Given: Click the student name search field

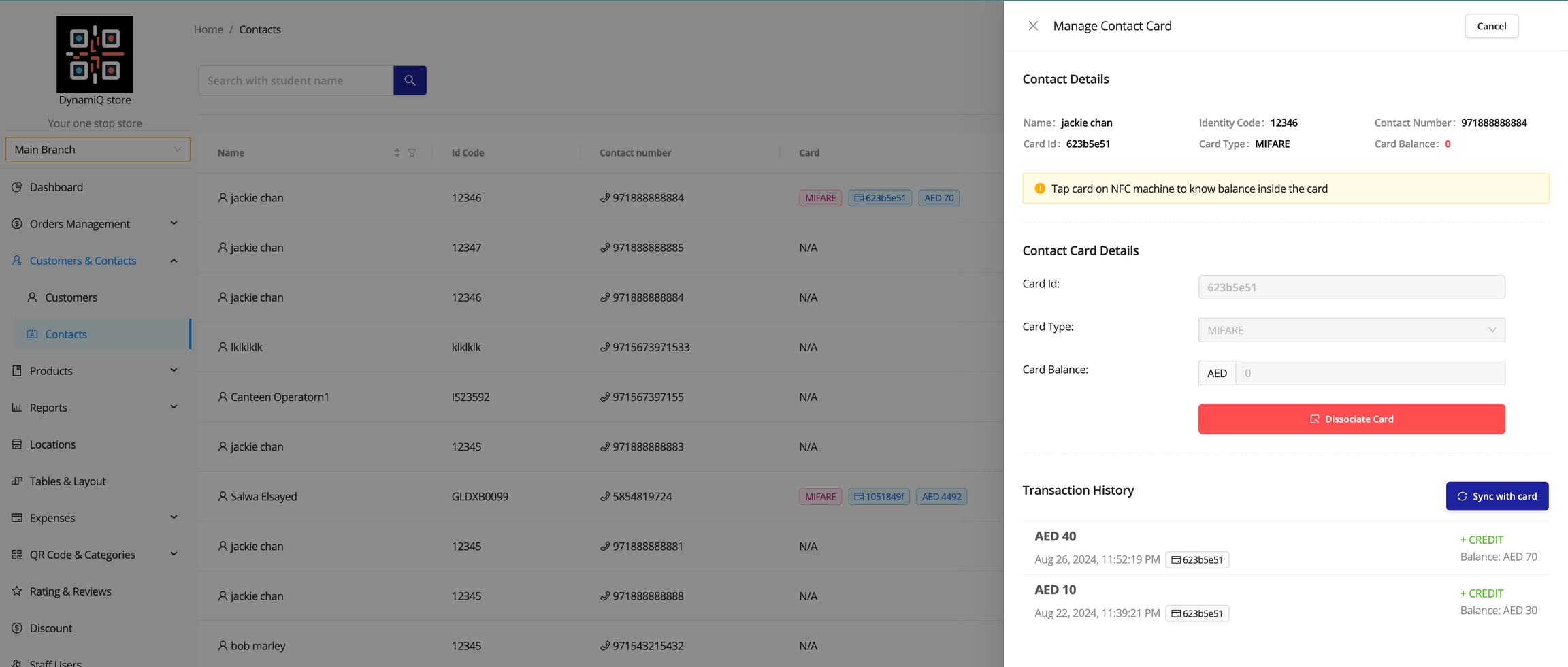Looking at the screenshot, I should pos(296,80).
